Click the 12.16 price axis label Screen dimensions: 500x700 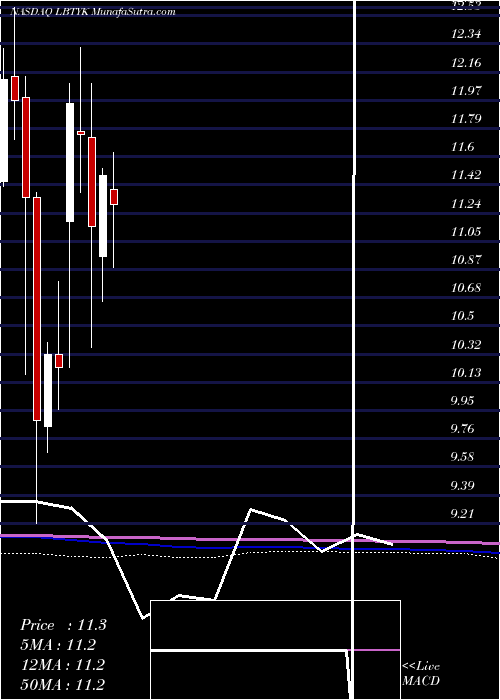tap(466, 62)
